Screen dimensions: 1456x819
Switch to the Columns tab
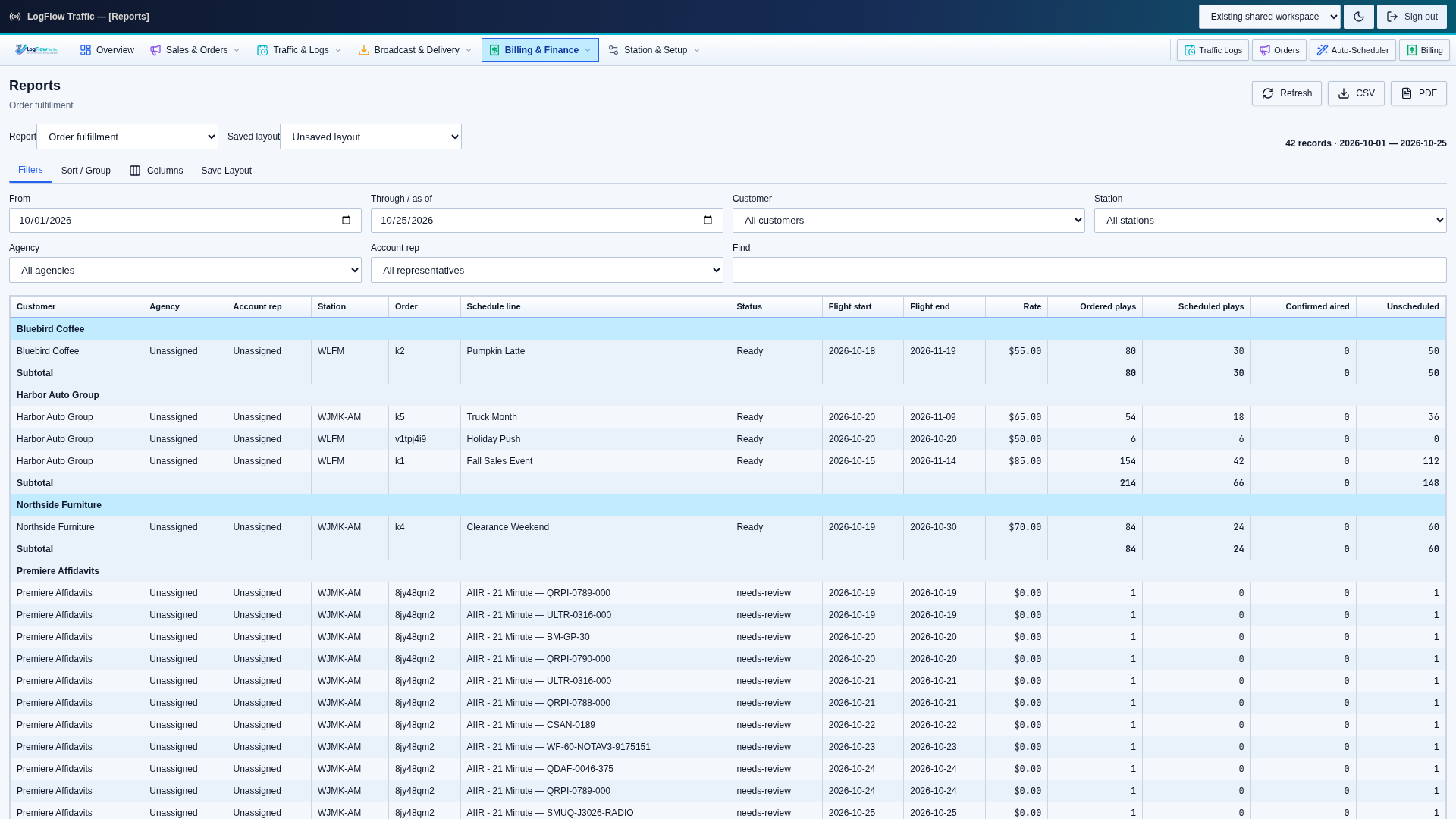coord(156,171)
